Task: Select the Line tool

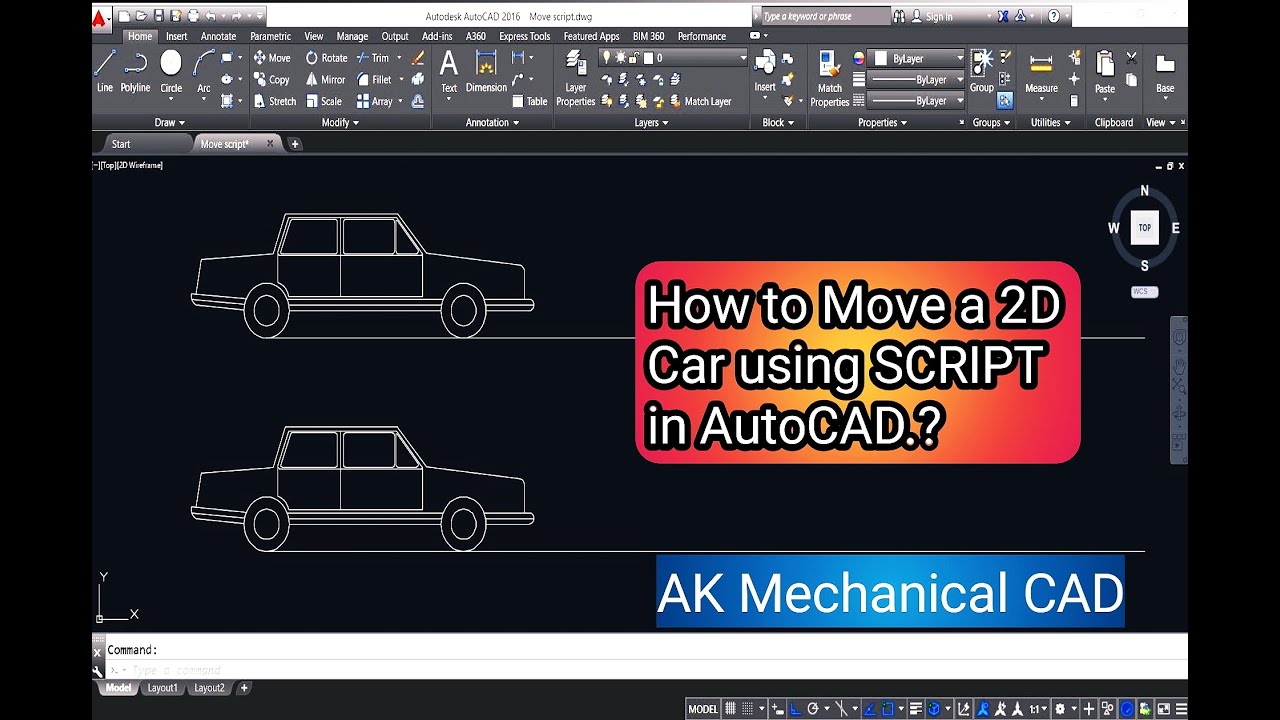Action: pyautogui.click(x=105, y=72)
